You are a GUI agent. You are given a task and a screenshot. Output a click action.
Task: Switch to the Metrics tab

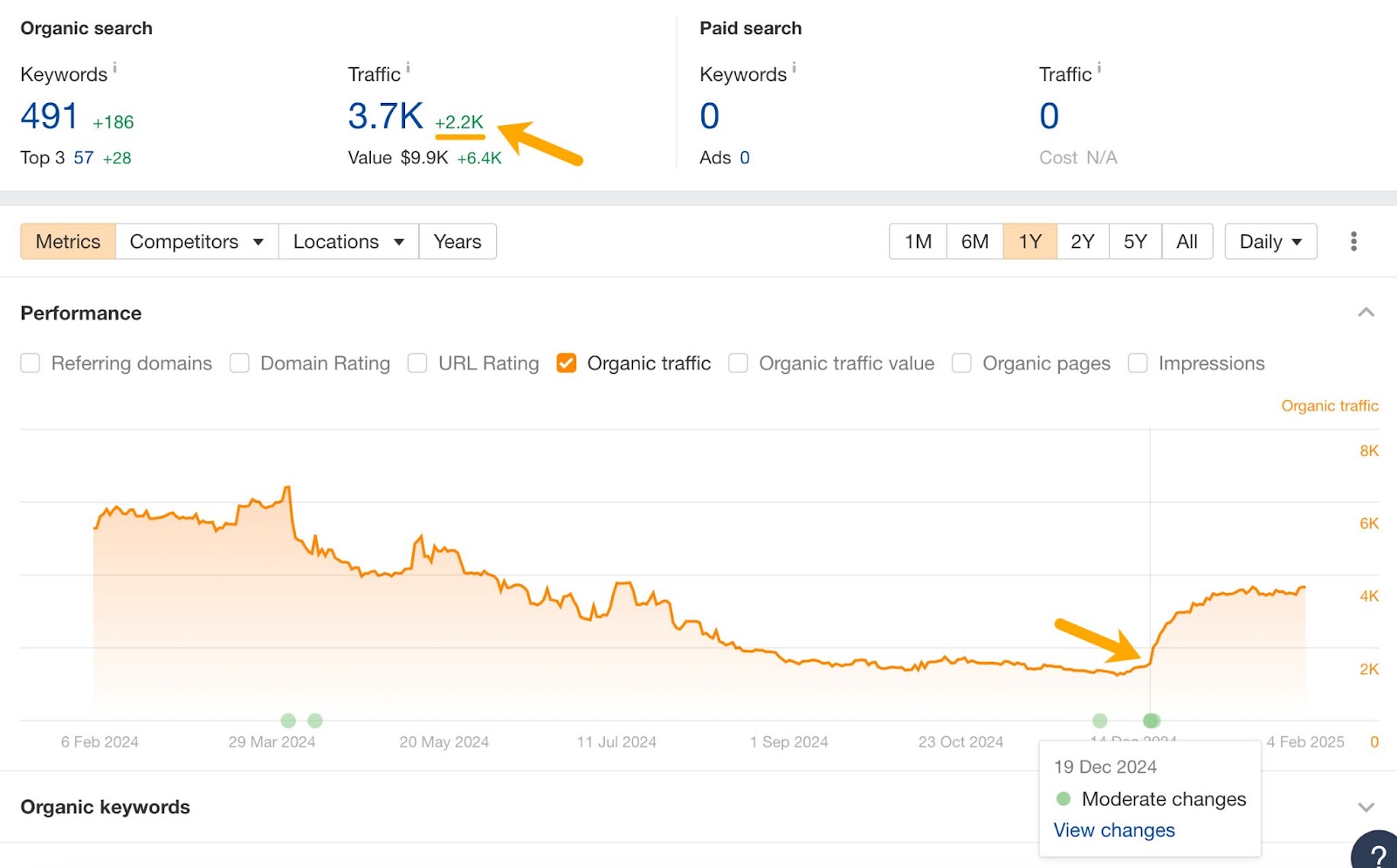tap(67, 241)
